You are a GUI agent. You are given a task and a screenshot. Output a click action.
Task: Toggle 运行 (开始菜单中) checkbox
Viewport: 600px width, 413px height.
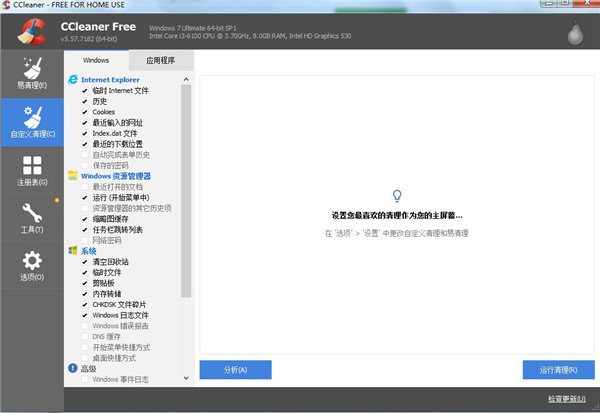pyautogui.click(x=85, y=198)
